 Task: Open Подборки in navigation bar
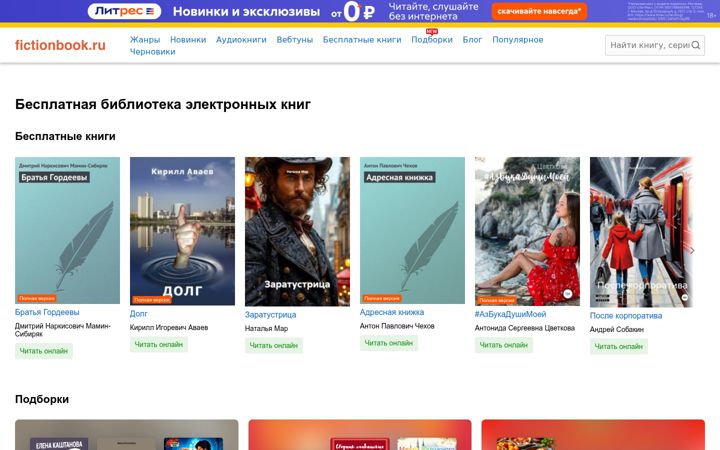(x=432, y=39)
